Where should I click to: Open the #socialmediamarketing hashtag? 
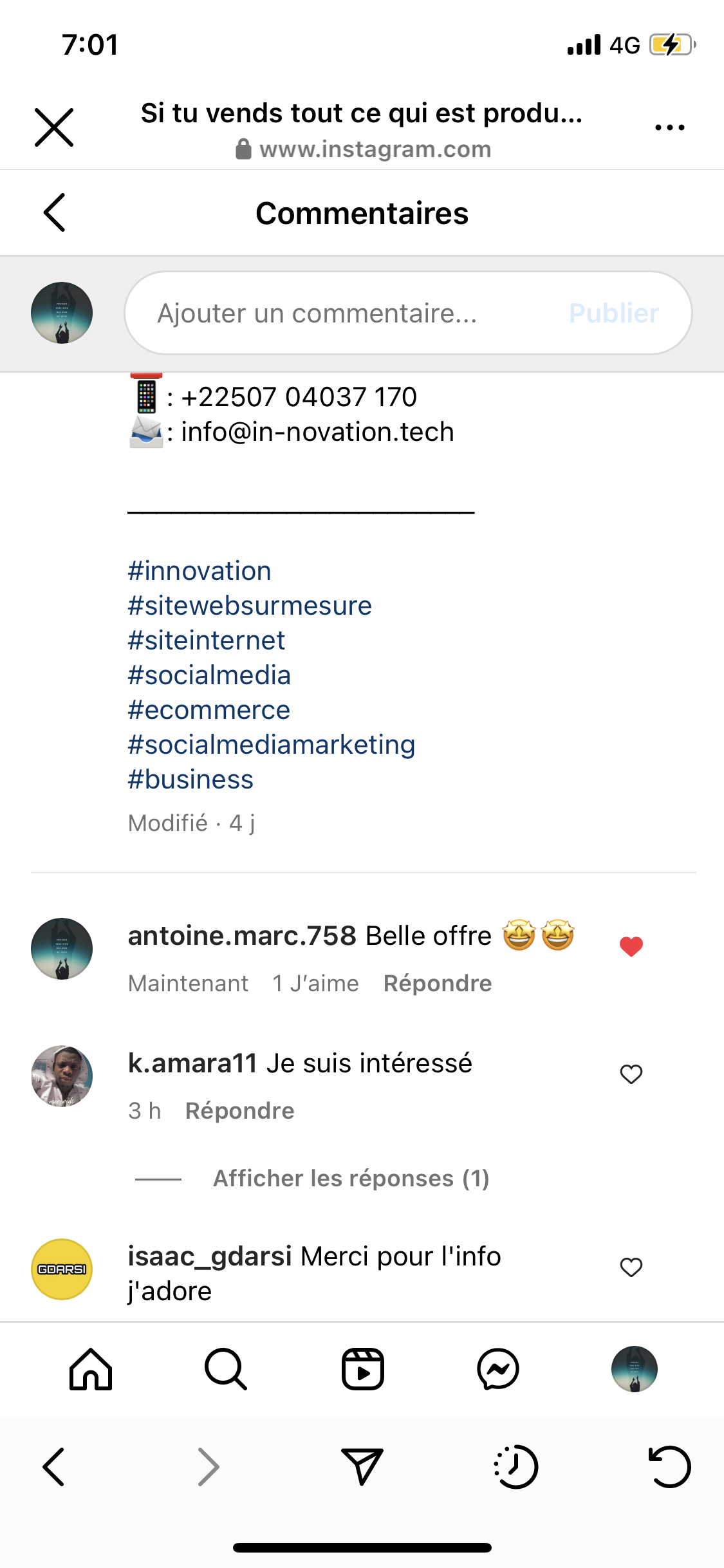pos(271,745)
